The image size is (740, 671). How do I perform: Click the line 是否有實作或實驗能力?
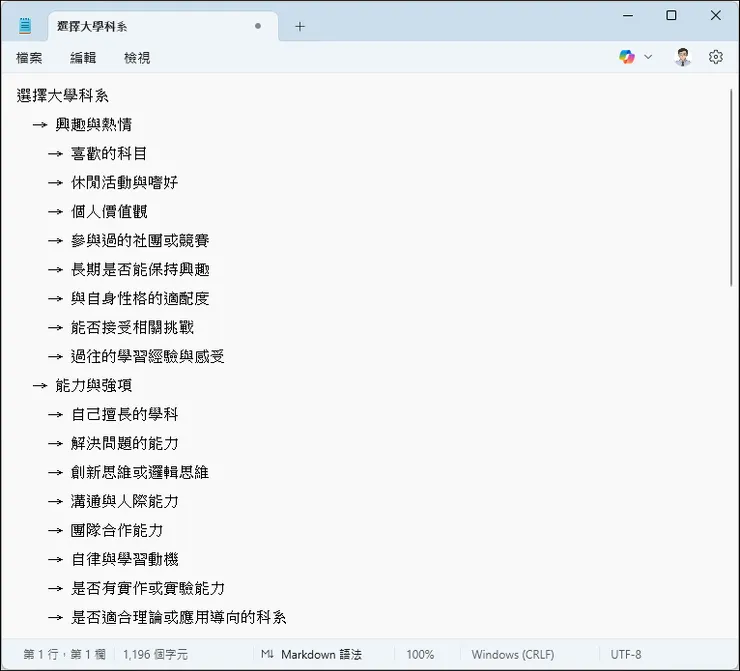(x=148, y=589)
